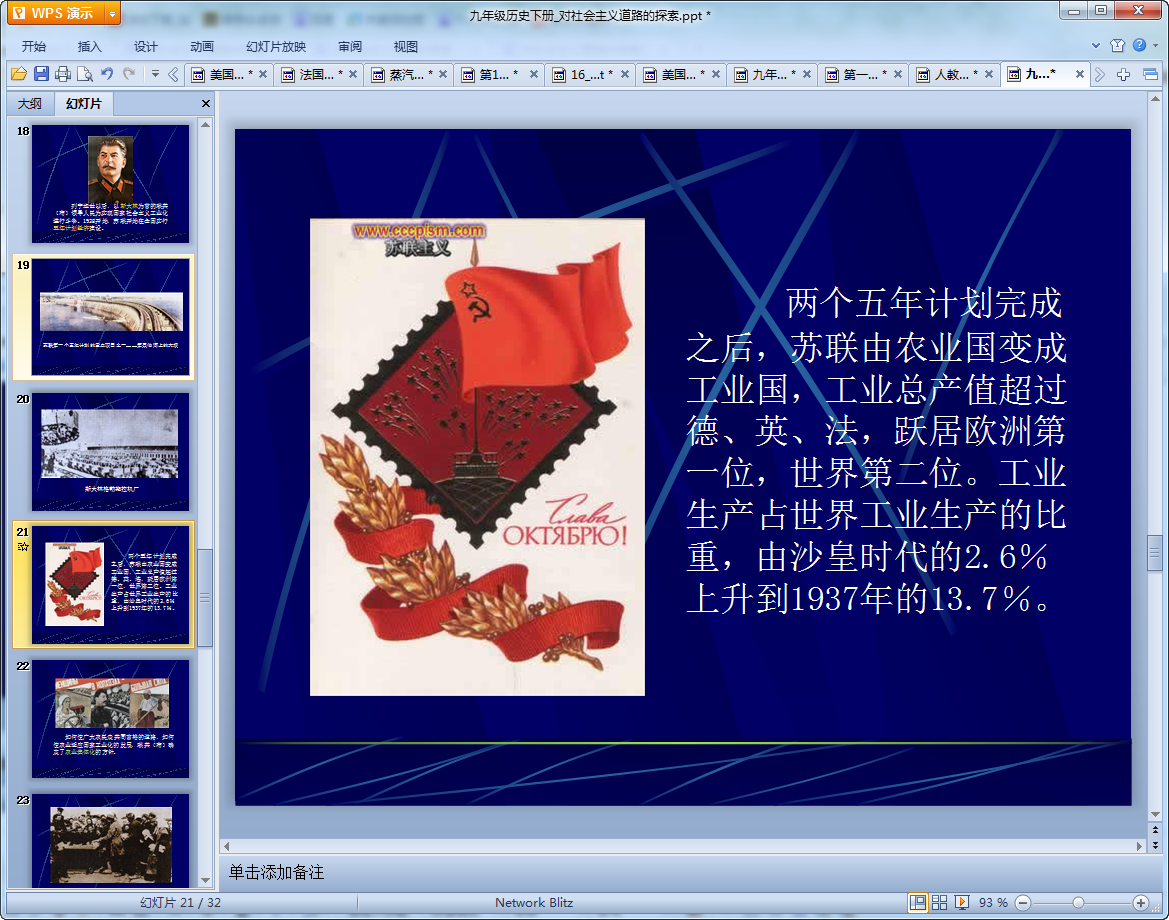
Task: Open the 插入 ribbon tab
Action: (x=89, y=46)
